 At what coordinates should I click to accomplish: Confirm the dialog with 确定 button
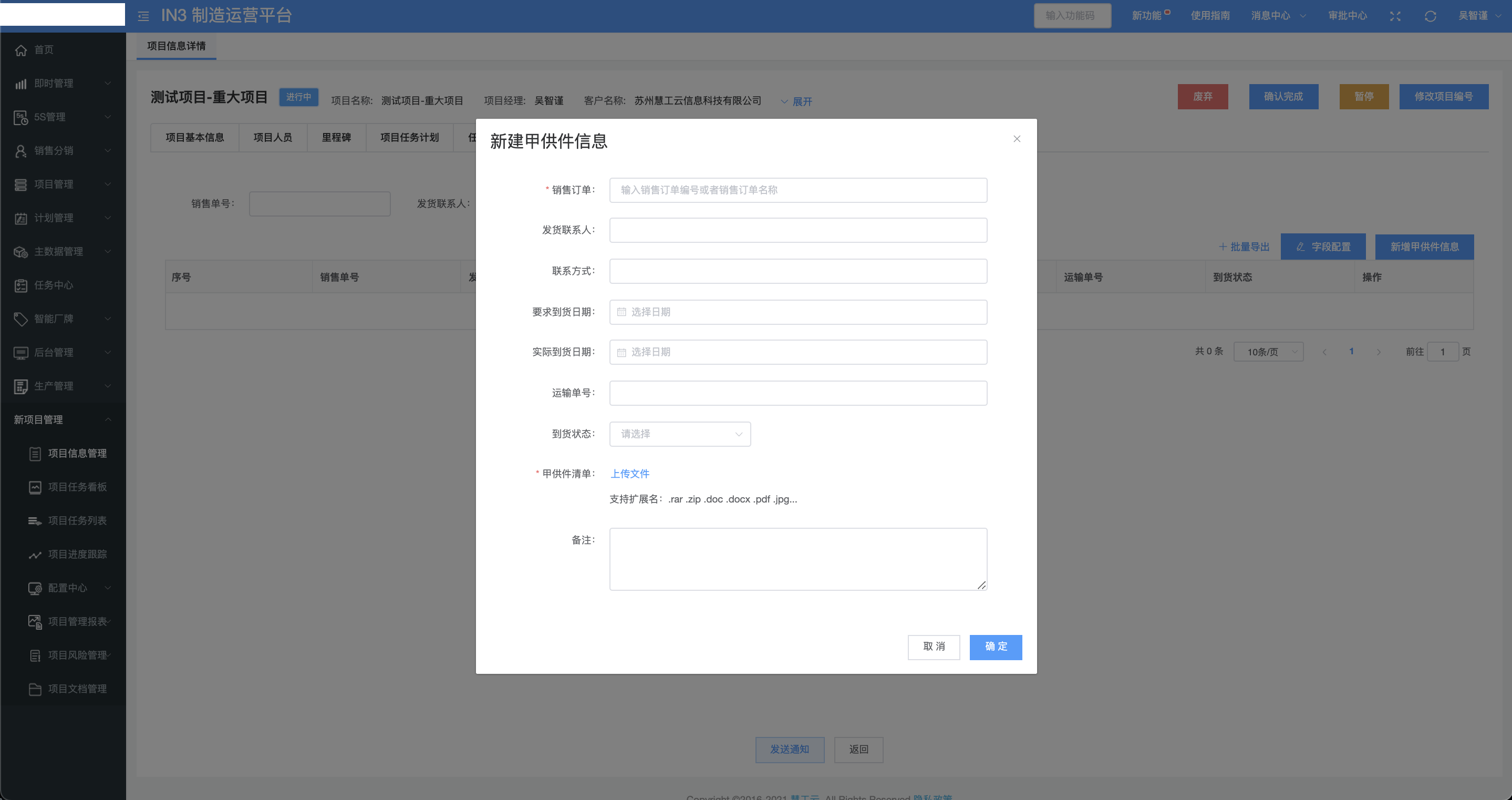tap(996, 647)
